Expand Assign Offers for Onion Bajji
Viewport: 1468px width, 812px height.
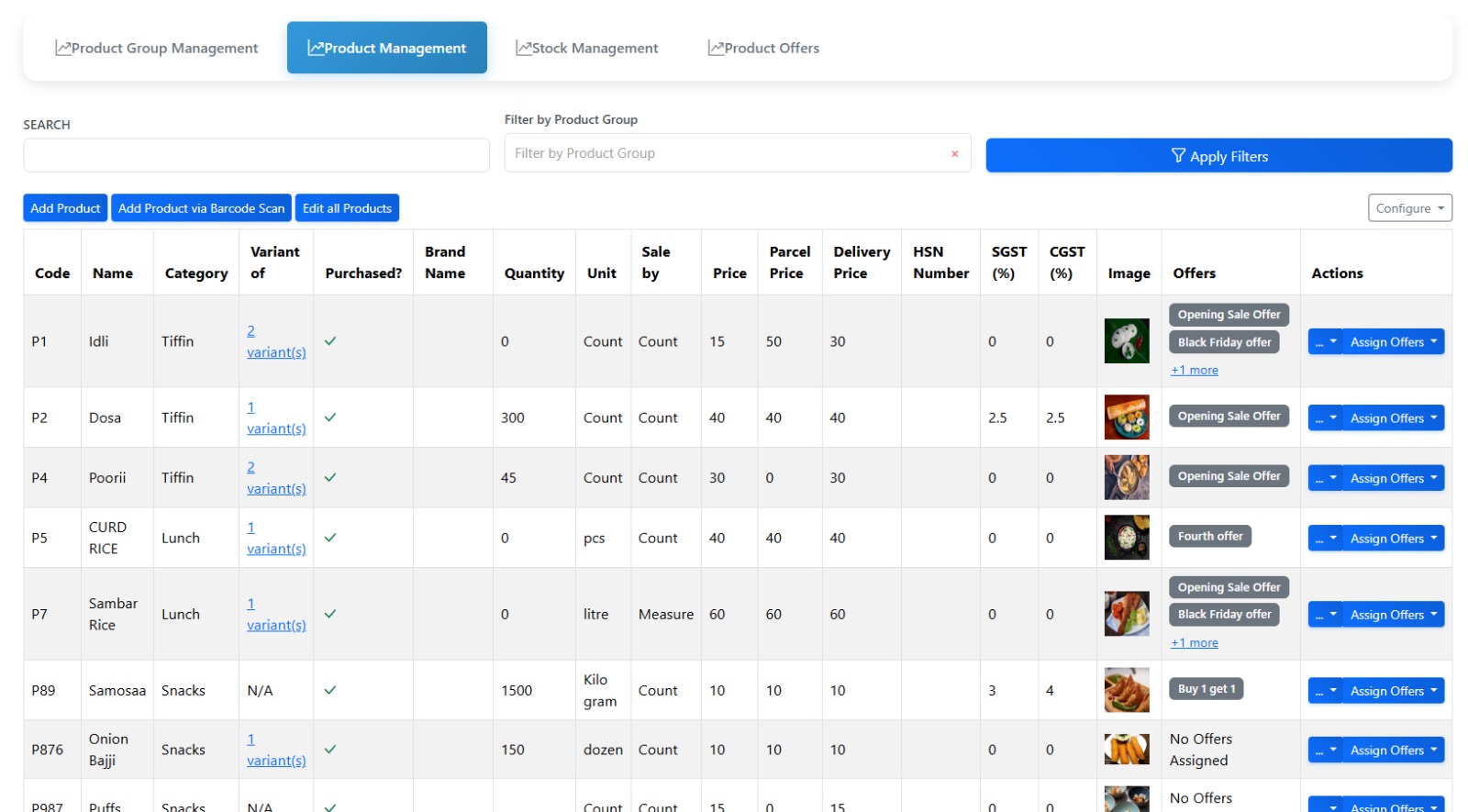tap(1393, 751)
